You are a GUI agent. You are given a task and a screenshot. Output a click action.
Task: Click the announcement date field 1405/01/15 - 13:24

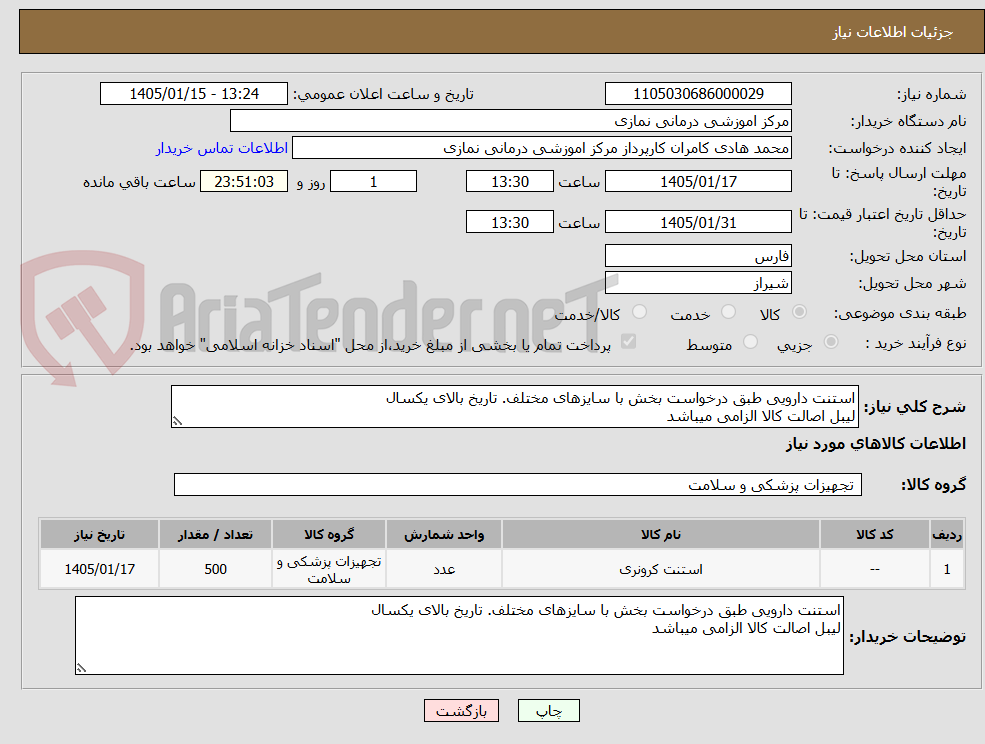193,94
